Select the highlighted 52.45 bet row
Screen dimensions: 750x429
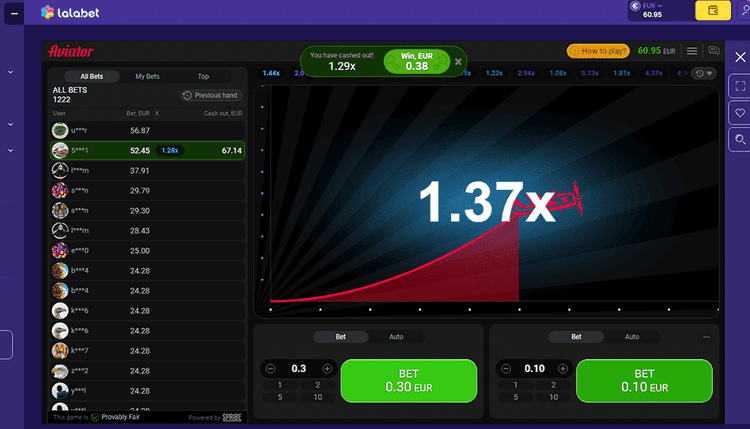[x=148, y=151]
